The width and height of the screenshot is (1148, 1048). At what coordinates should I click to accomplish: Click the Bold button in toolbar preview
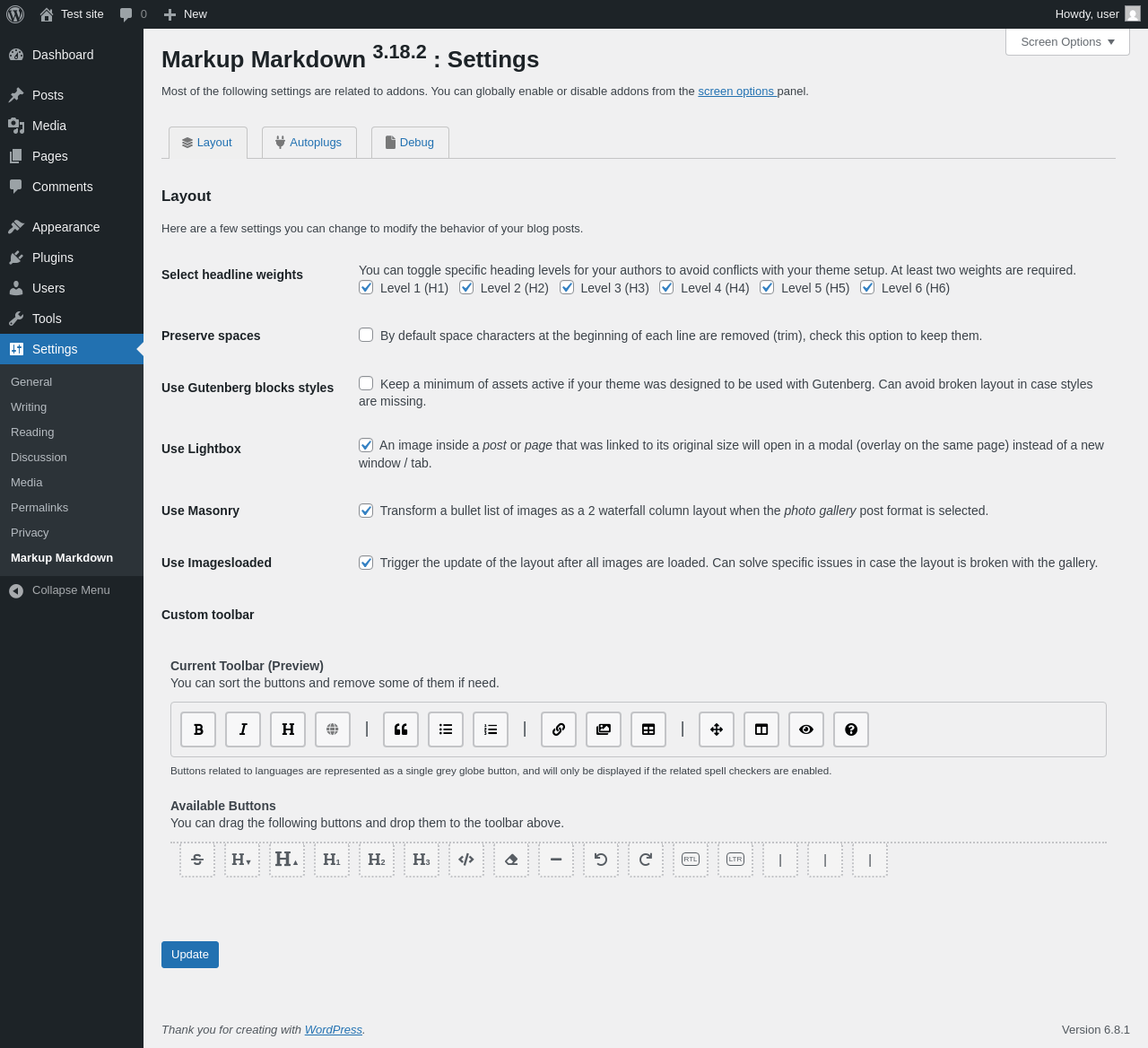(198, 729)
